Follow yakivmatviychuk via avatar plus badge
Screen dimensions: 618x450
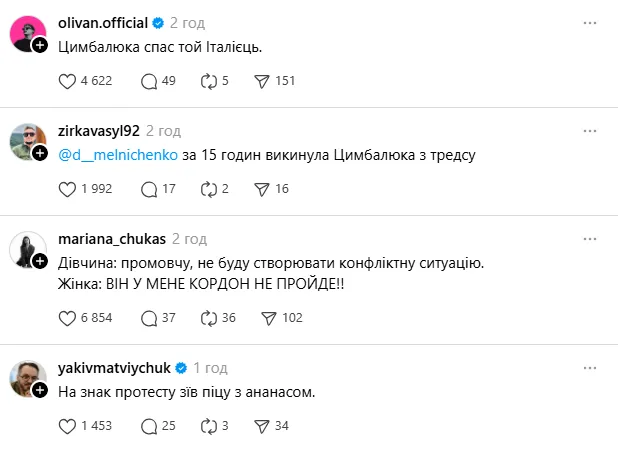(40, 391)
